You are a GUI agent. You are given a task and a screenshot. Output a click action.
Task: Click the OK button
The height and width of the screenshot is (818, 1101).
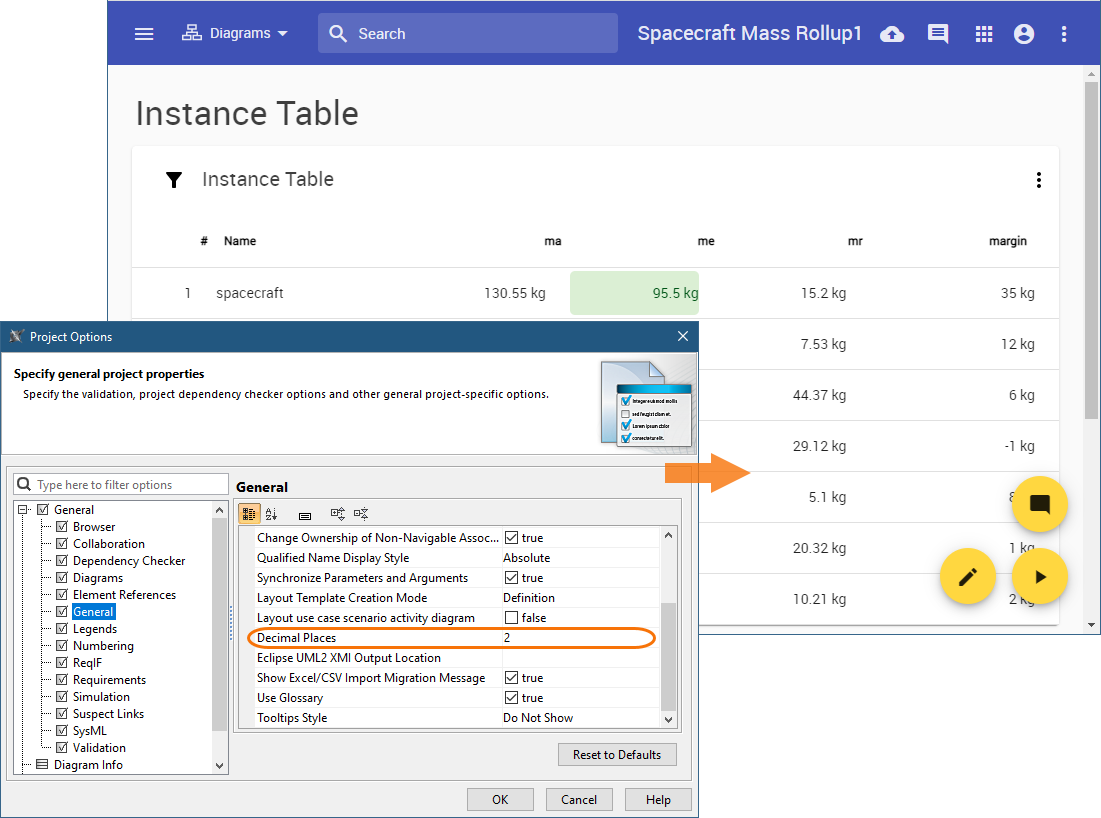click(x=500, y=799)
